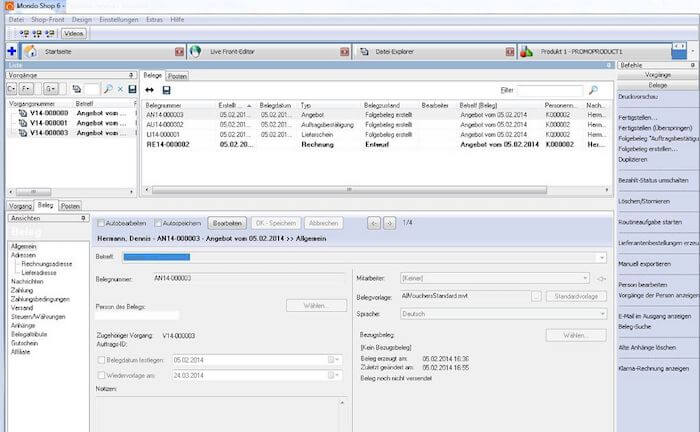Screen dimensions: 700x432
Task: Toggle the Autospeichern checkbox
Action: tap(158, 223)
